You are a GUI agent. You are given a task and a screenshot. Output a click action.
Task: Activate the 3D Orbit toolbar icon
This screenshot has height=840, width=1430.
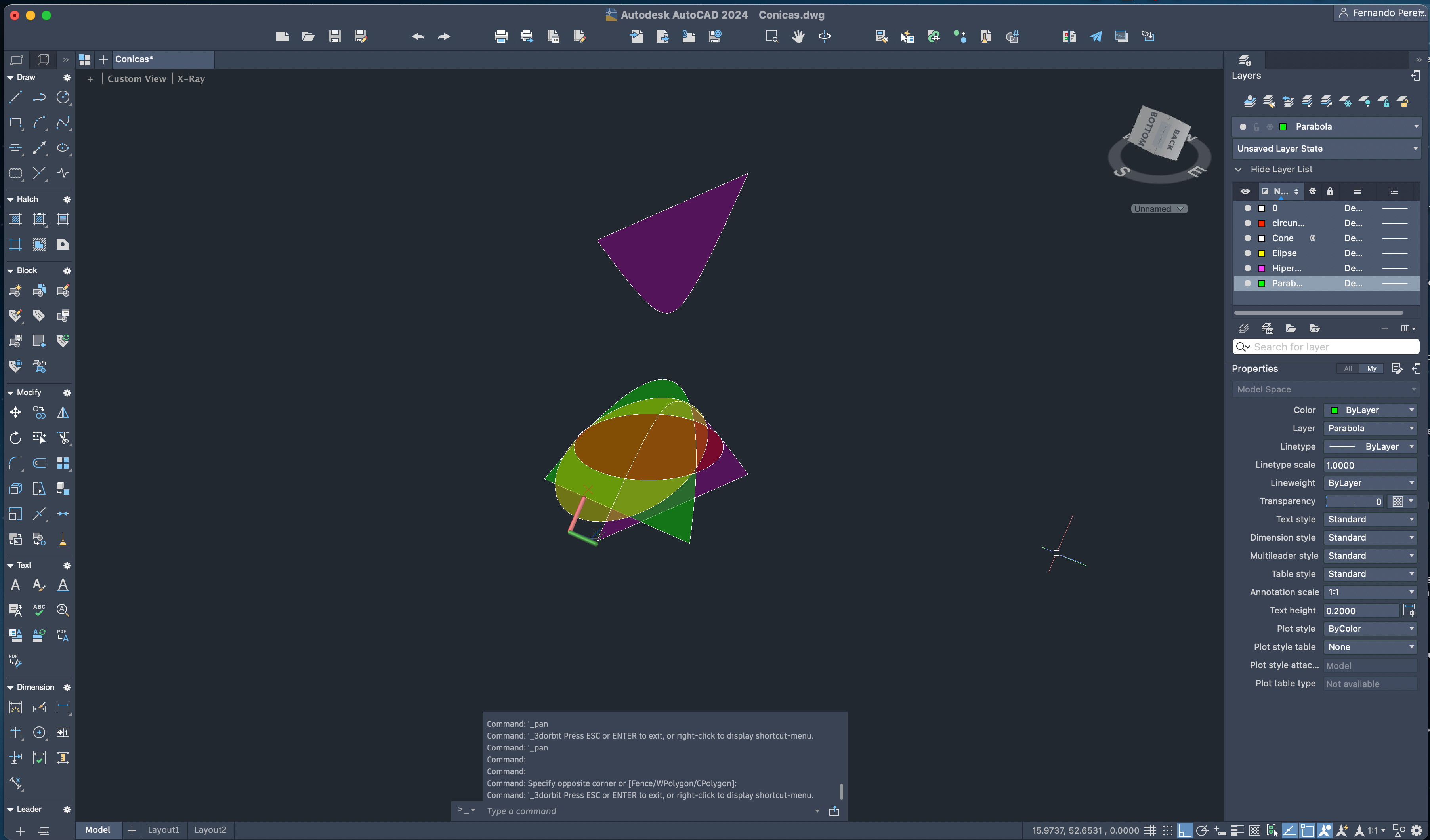click(x=824, y=36)
